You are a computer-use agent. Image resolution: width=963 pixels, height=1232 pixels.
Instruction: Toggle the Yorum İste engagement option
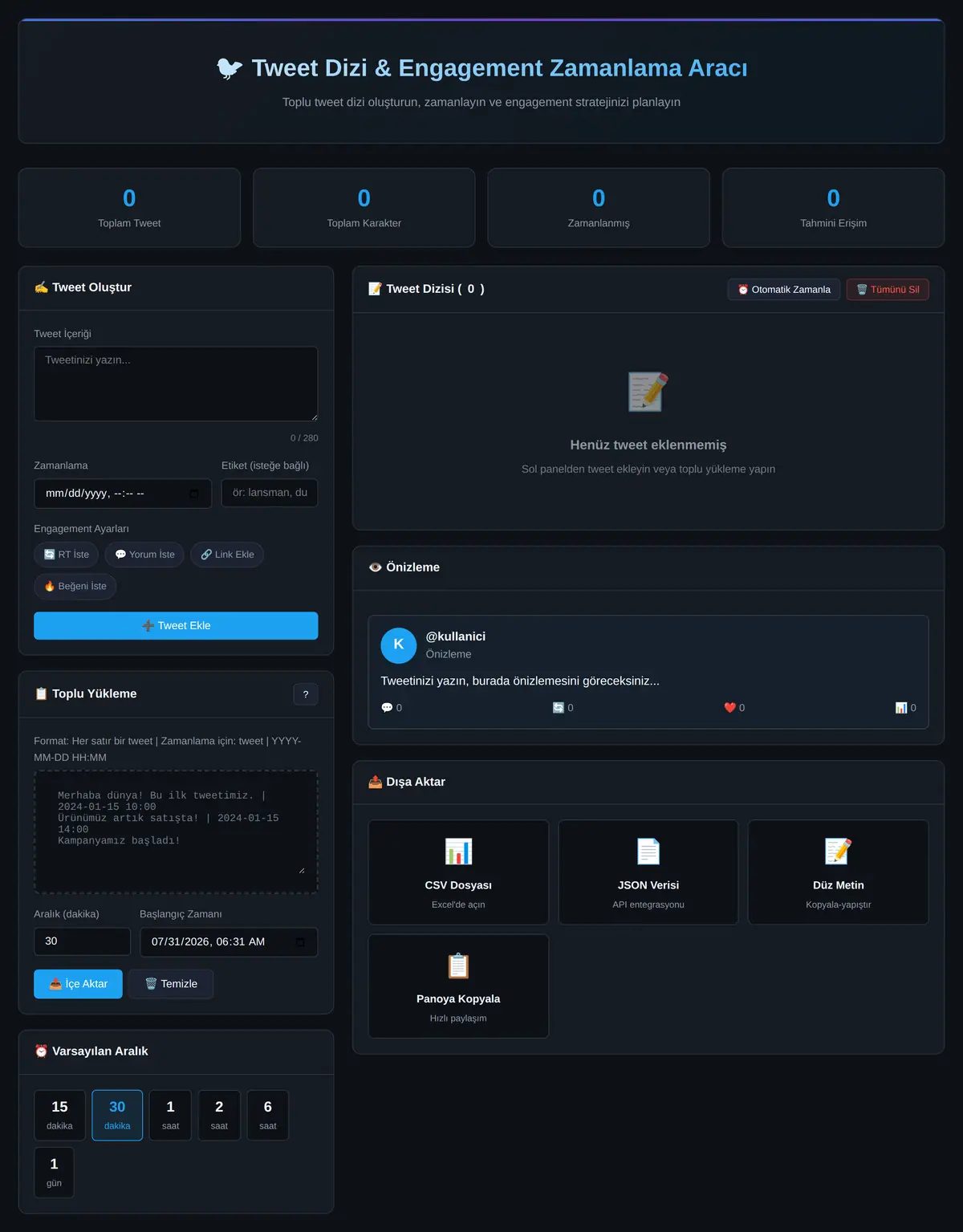click(x=144, y=555)
